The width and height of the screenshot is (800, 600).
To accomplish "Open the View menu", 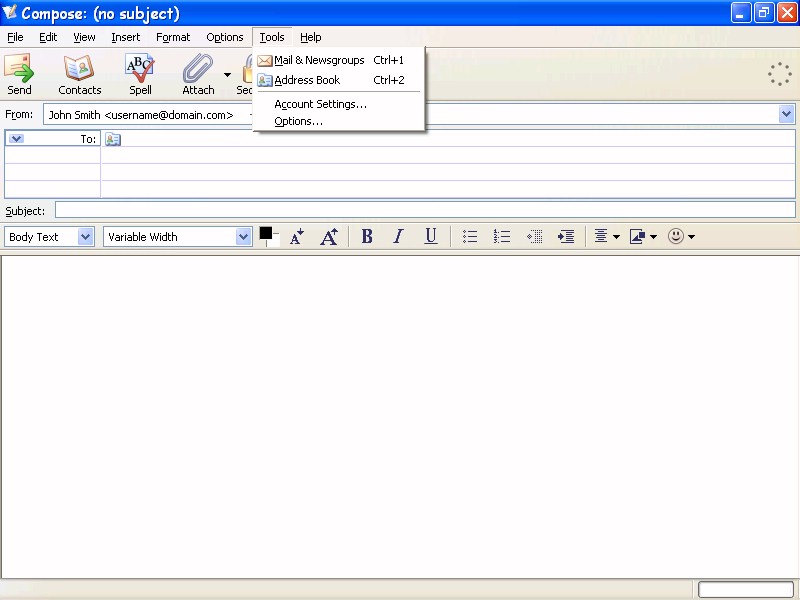I will tap(84, 37).
